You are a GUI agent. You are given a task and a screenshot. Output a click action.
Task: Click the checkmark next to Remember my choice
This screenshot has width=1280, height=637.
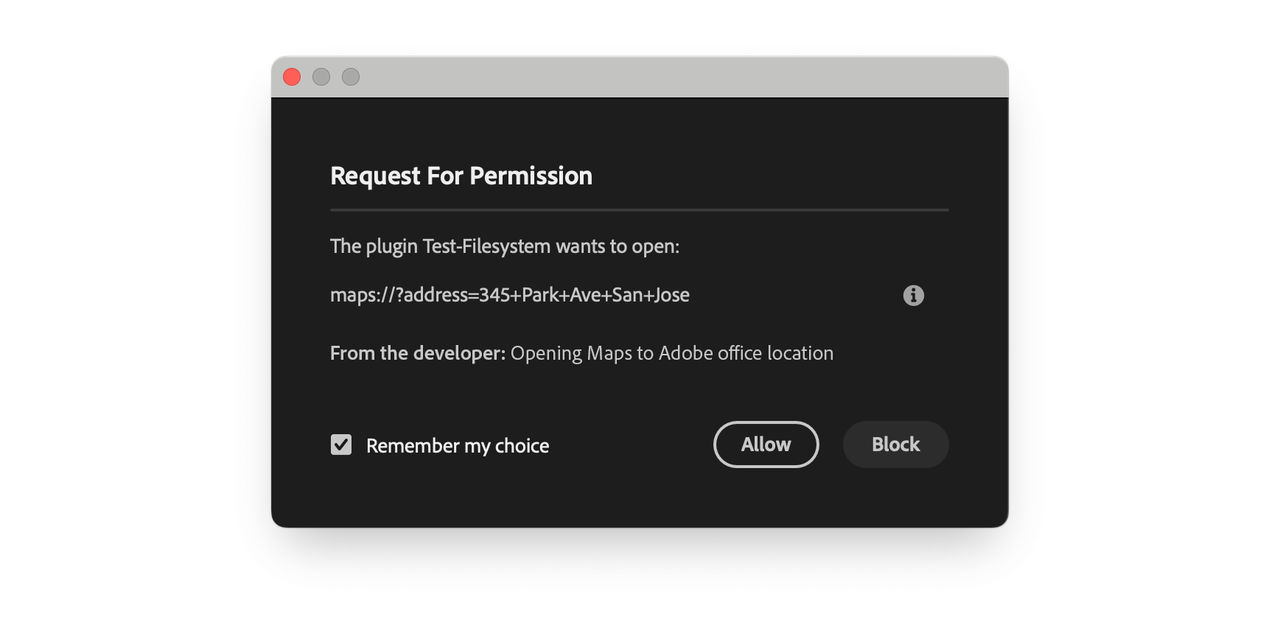pyautogui.click(x=341, y=444)
